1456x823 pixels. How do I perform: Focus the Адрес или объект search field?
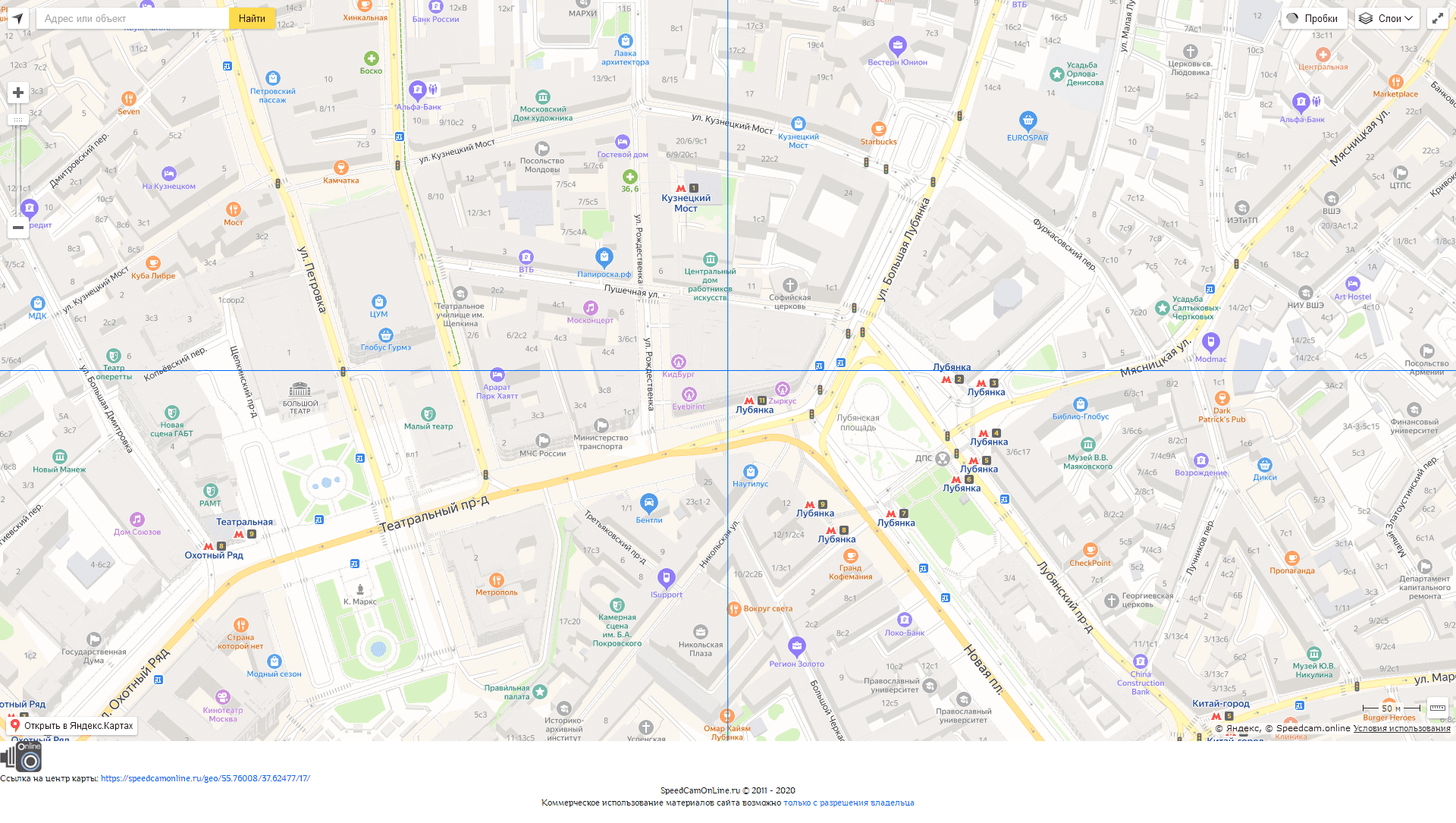click(133, 18)
